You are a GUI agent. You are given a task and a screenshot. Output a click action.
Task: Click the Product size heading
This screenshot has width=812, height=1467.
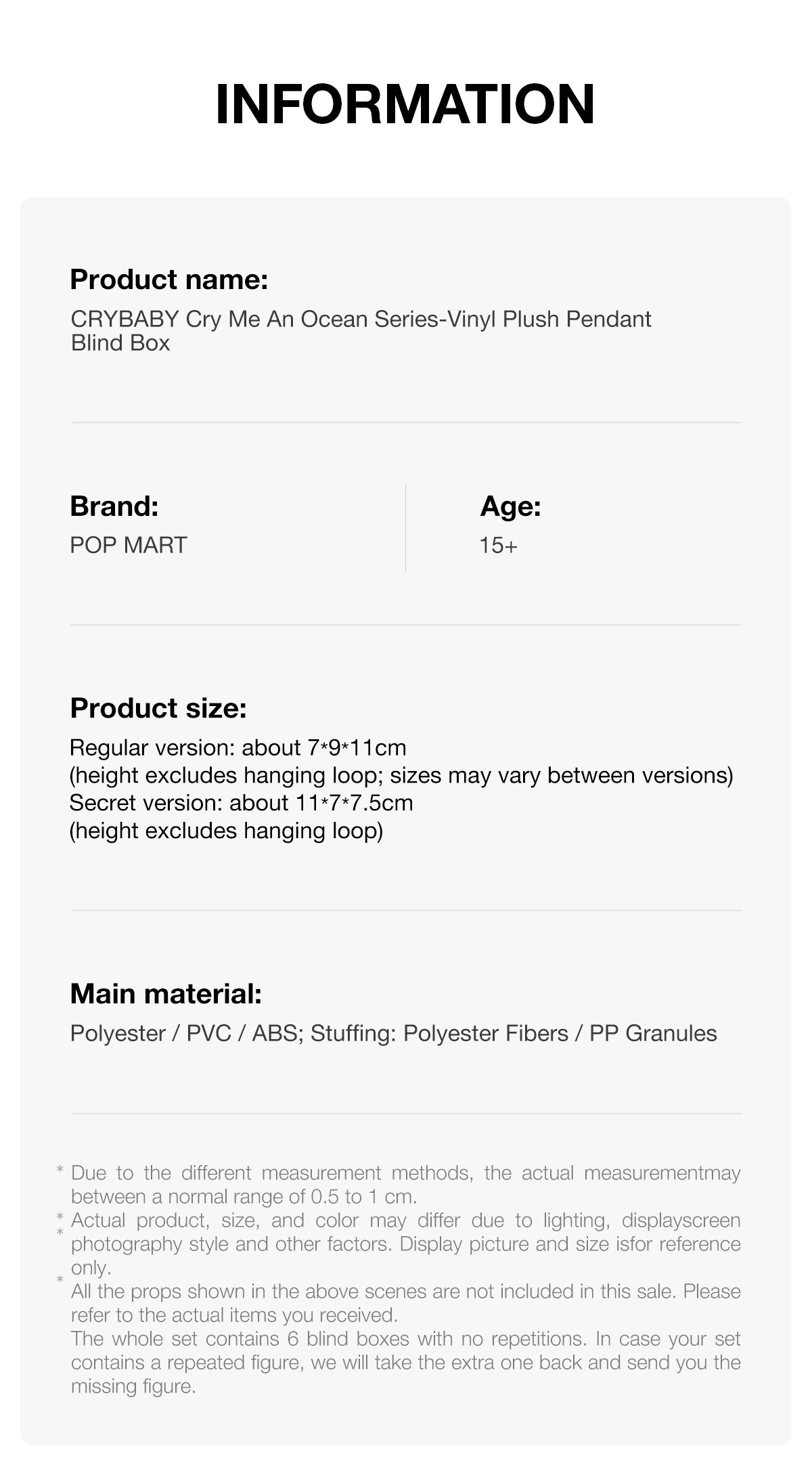158,709
